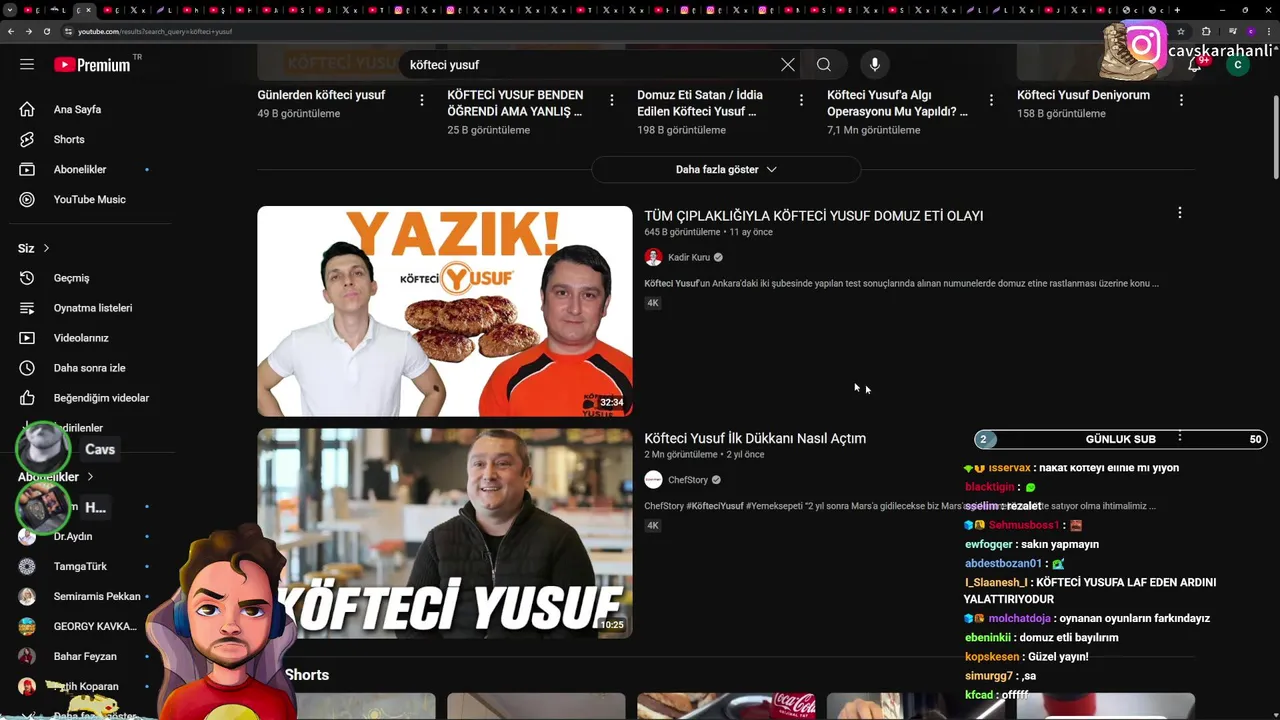
Task: Click the Beğendiğim videolar thumbs-up icon
Action: (x=27, y=398)
